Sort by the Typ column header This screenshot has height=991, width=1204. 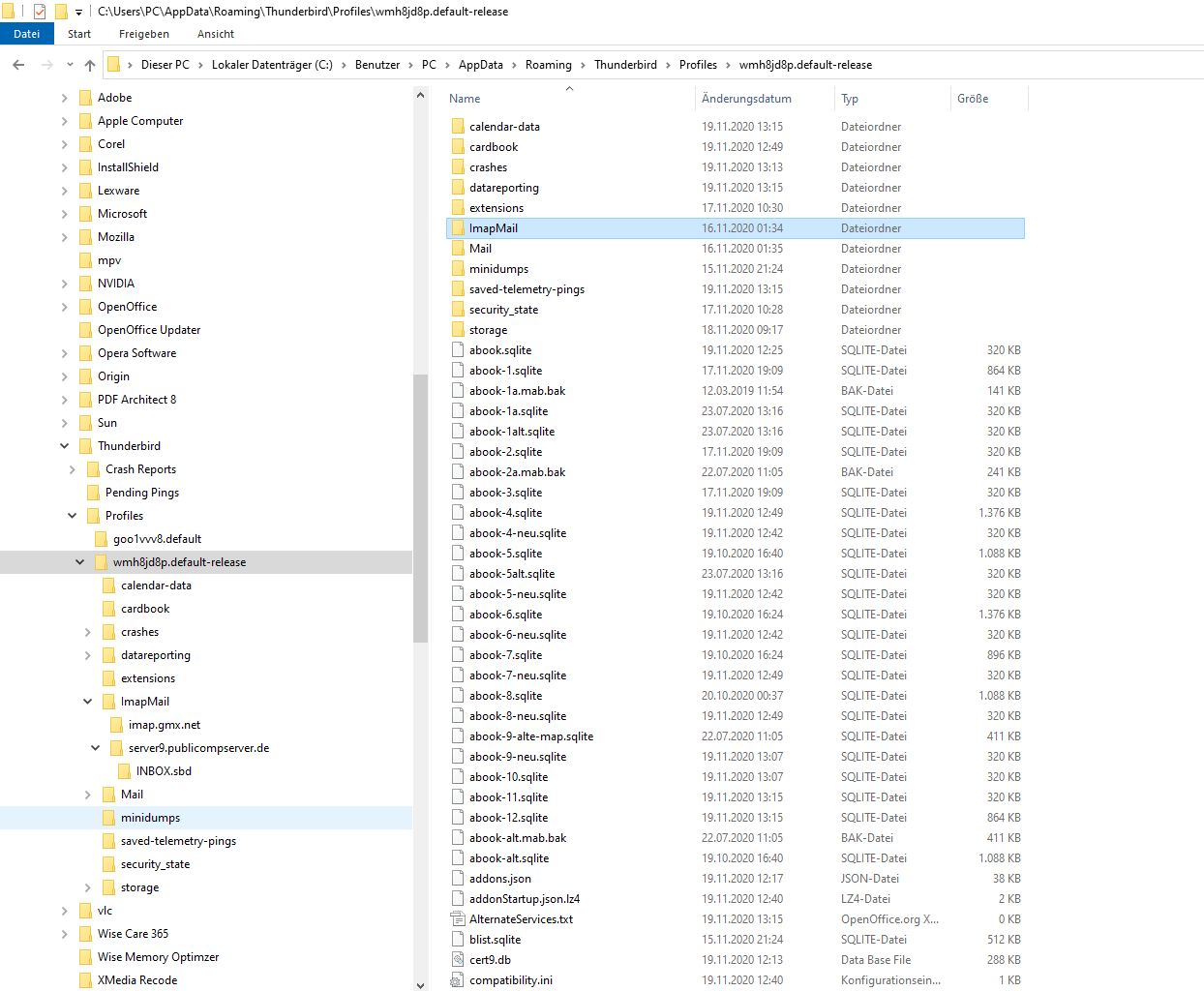point(850,99)
